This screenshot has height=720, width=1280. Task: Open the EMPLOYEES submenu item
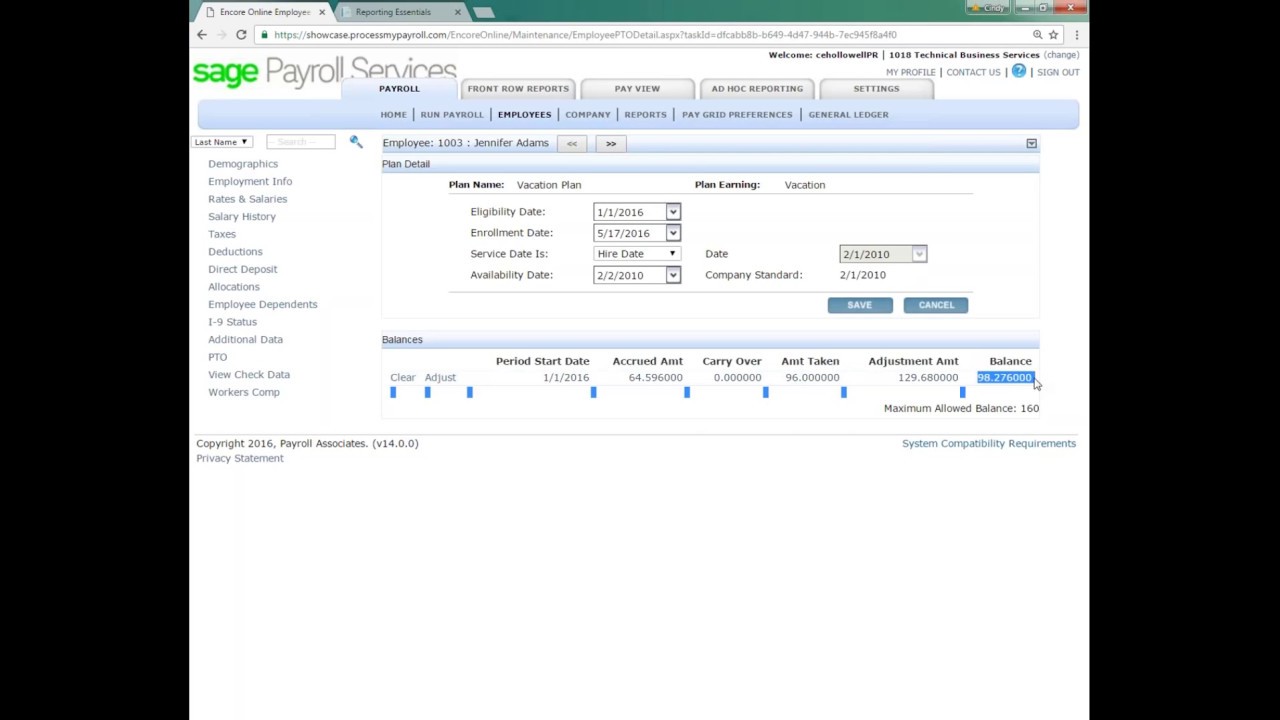[x=524, y=114]
